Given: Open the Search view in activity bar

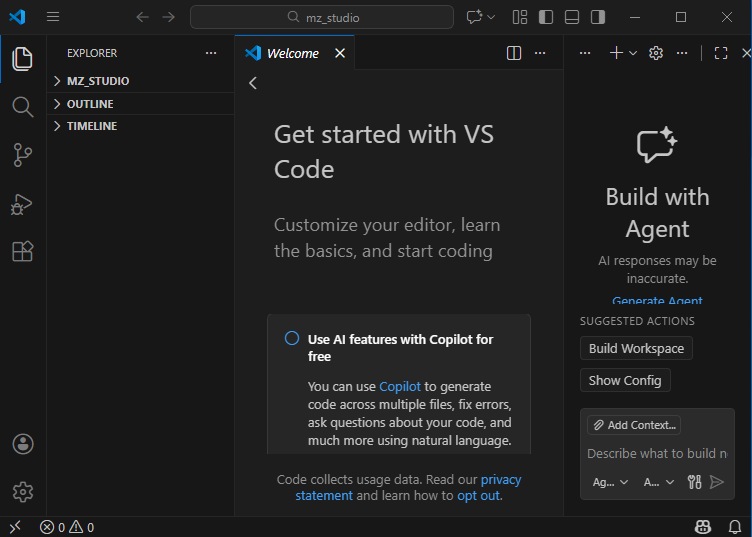Looking at the screenshot, I should (x=23, y=106).
